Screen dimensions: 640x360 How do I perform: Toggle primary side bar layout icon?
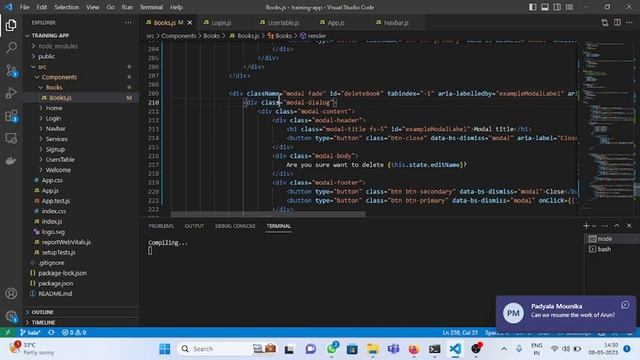tap(533, 7)
